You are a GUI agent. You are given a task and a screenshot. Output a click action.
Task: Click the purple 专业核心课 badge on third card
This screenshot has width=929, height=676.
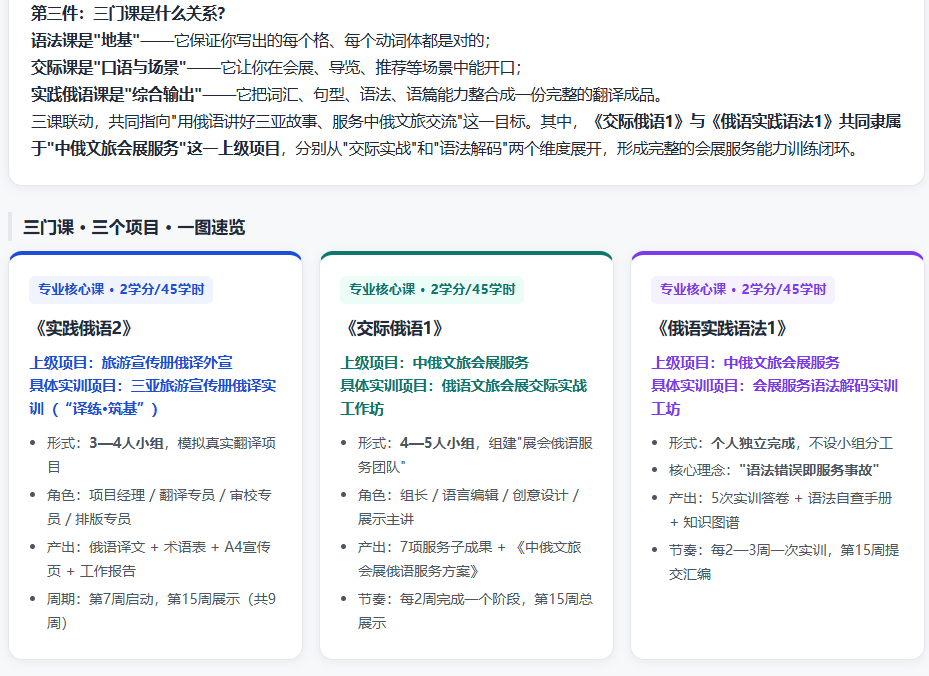coord(743,290)
